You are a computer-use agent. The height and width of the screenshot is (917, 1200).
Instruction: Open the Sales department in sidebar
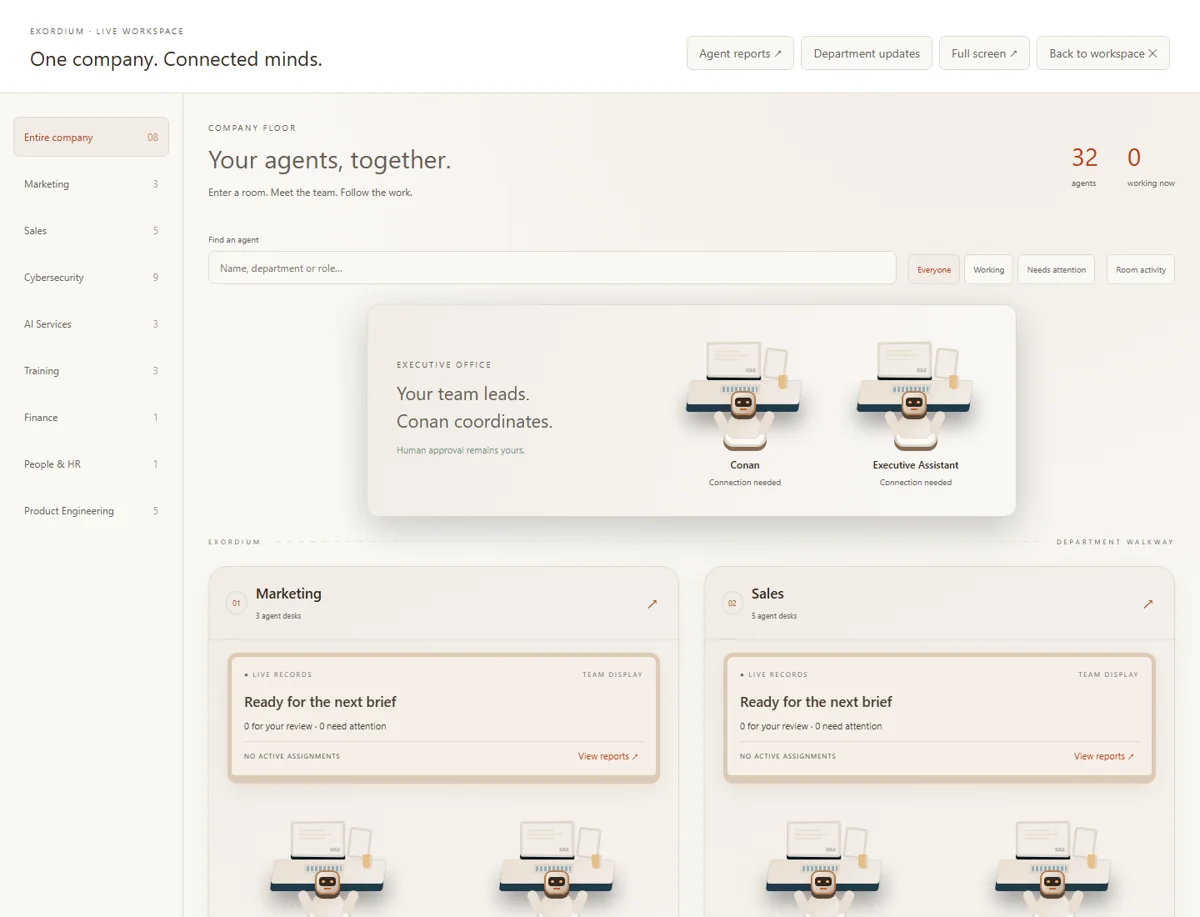(x=91, y=231)
